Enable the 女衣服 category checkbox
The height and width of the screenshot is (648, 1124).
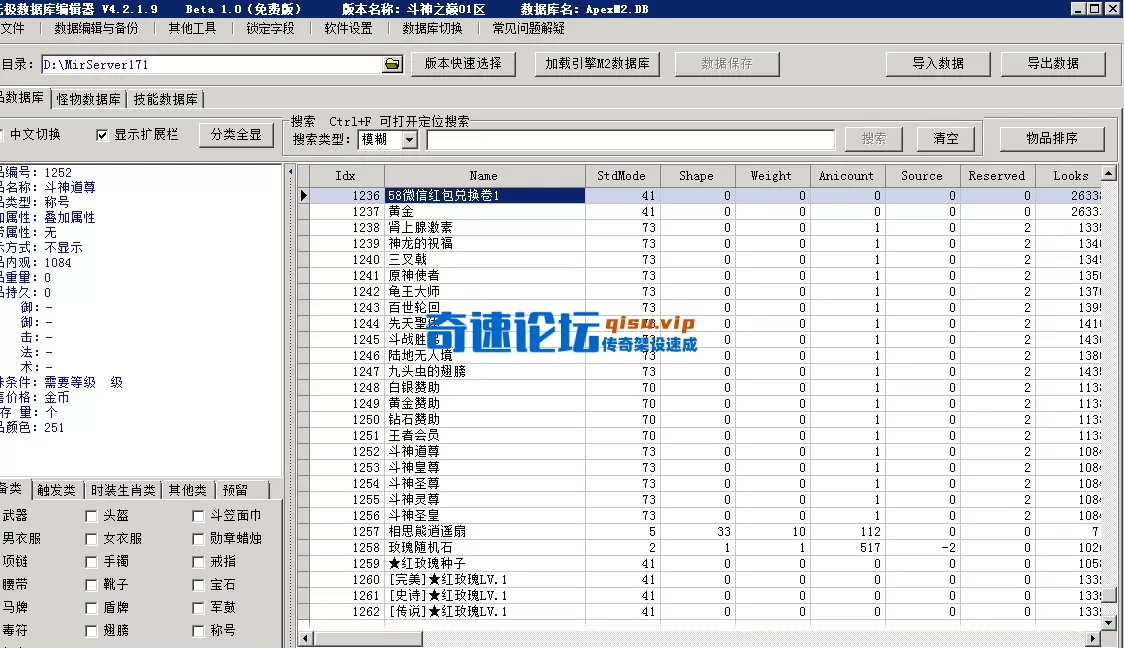[91, 539]
